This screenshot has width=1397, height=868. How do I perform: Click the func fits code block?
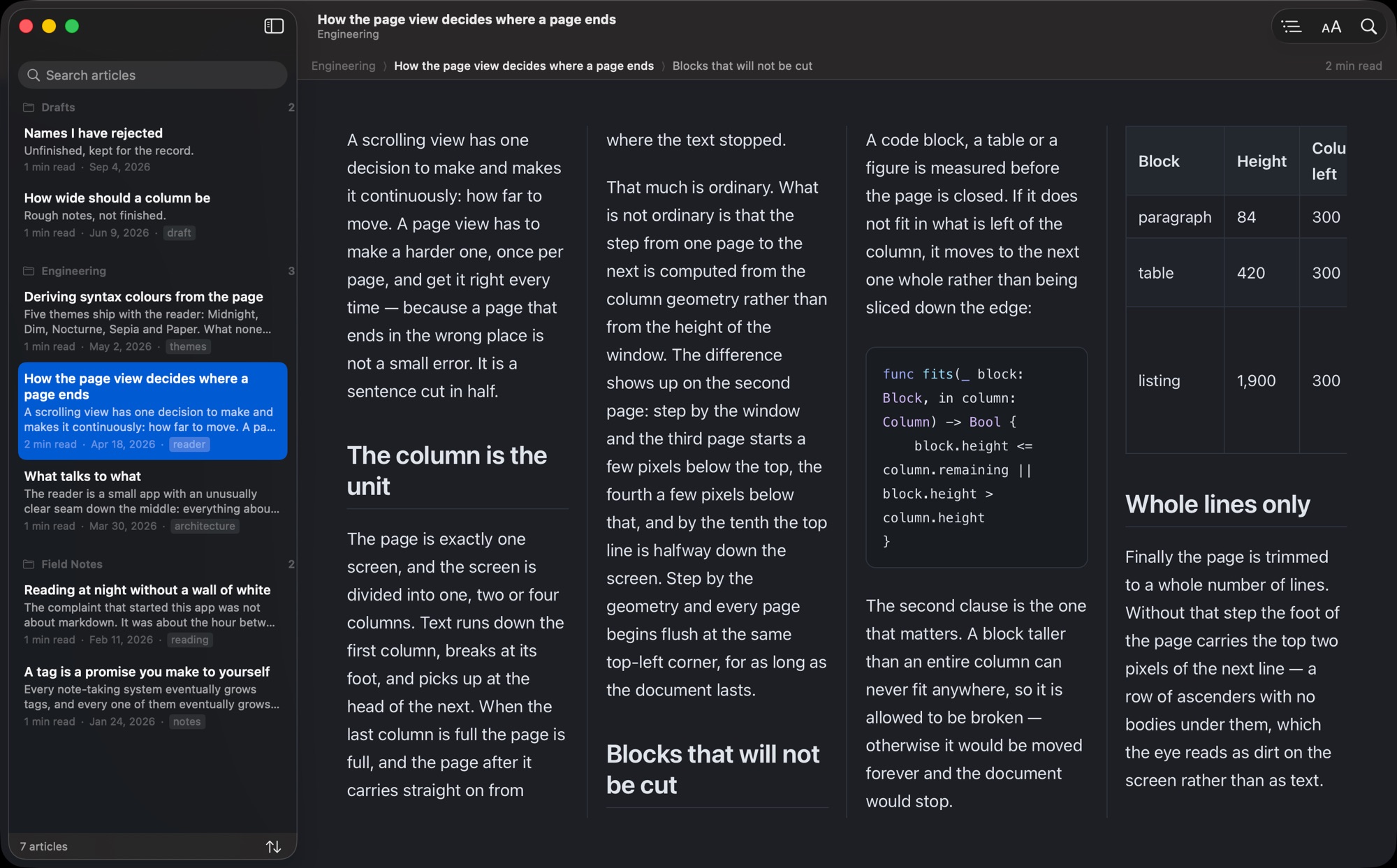(x=977, y=457)
